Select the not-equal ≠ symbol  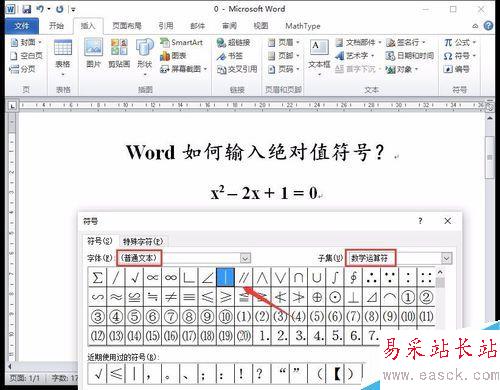pyautogui.click(x=171, y=297)
